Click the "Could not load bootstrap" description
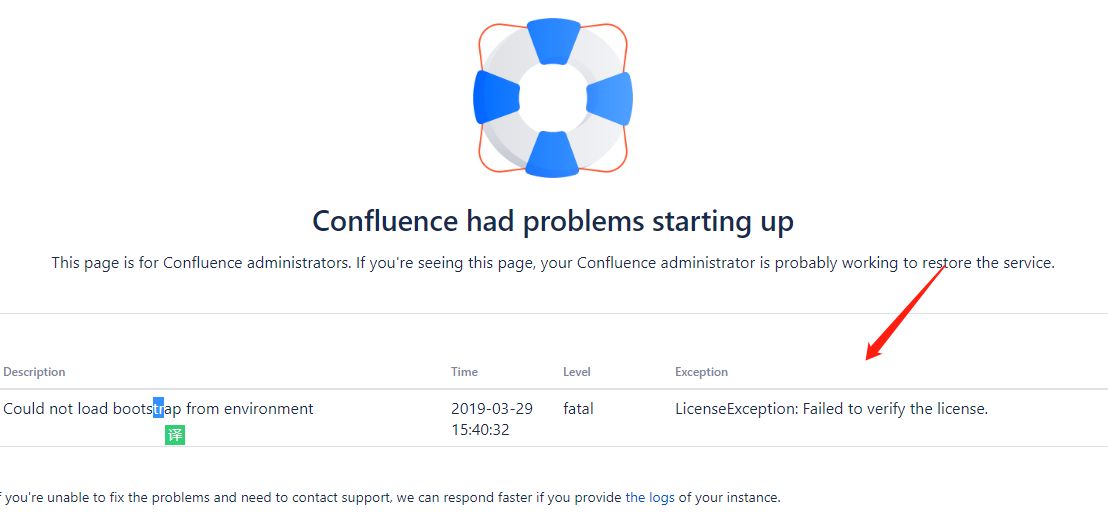Image resolution: width=1108 pixels, height=519 pixels. tap(158, 409)
